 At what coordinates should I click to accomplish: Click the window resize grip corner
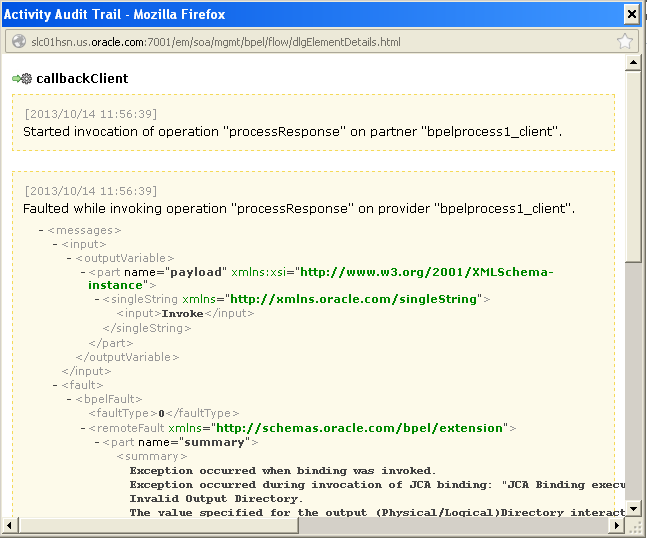point(633,526)
